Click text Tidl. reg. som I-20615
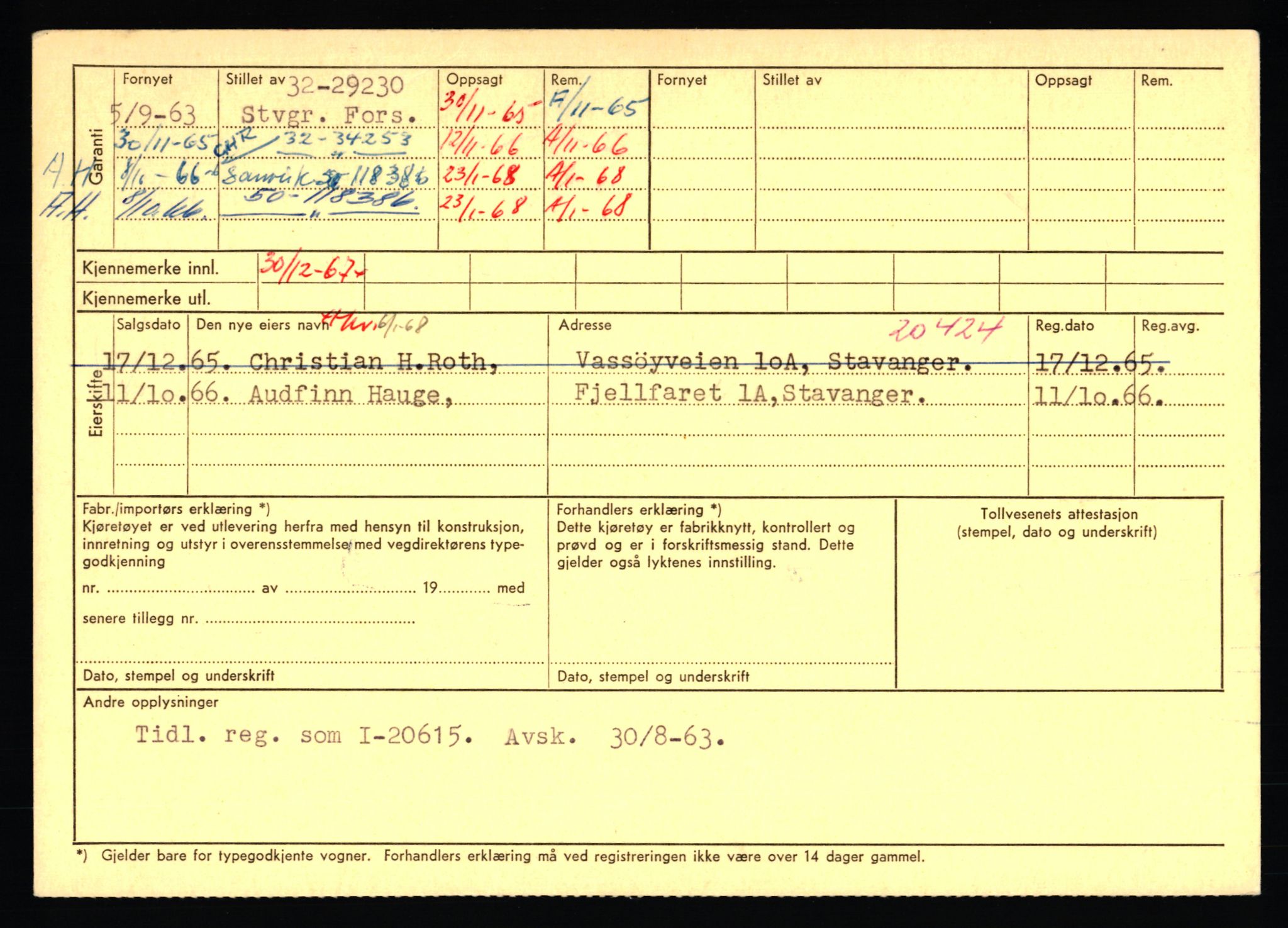Viewport: 1288px width, 928px height. click(x=304, y=735)
